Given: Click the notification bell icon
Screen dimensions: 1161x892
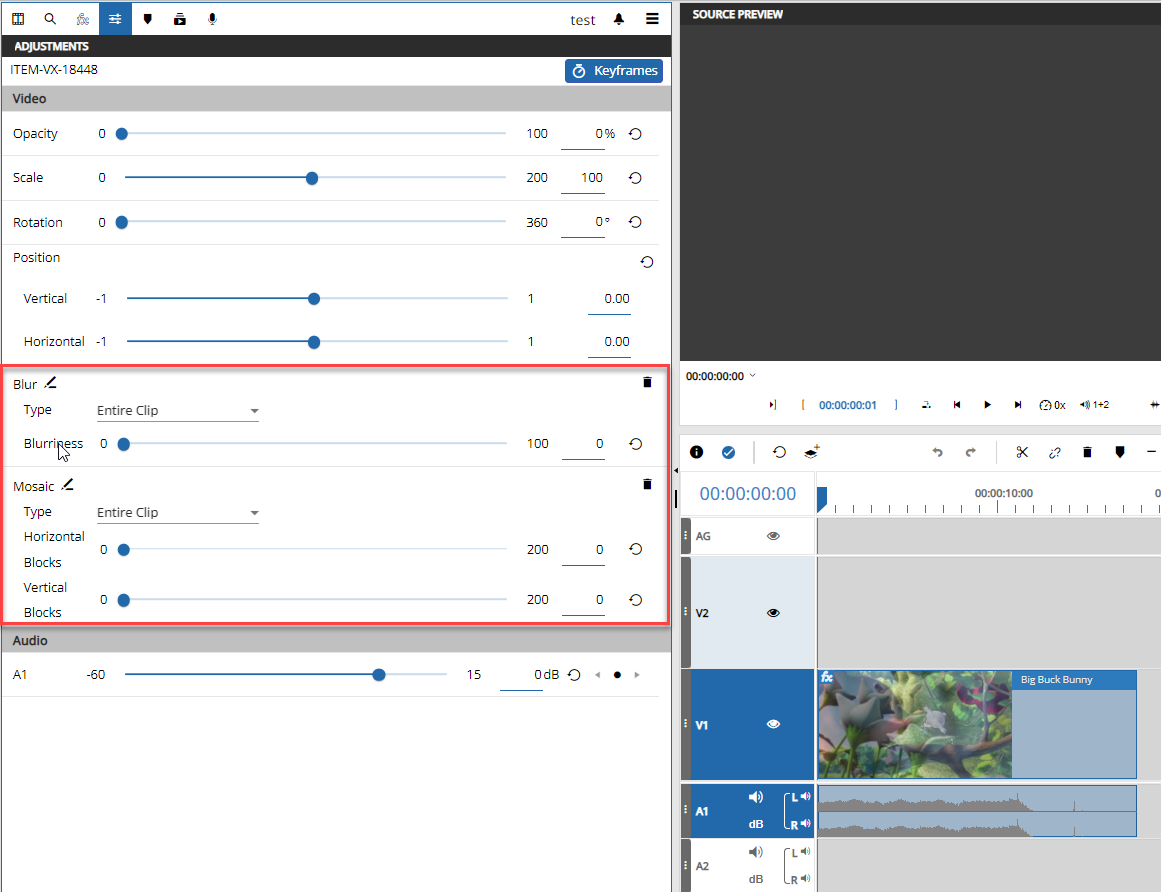Looking at the screenshot, I should coord(619,19).
